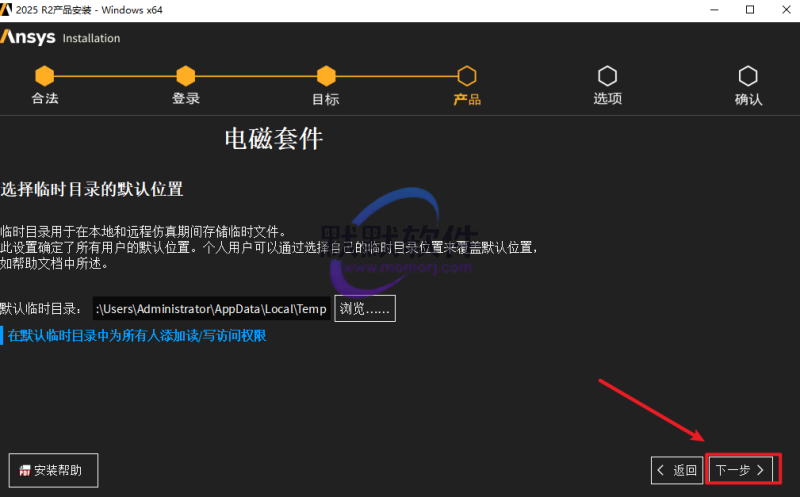Click the PDF icon on 安装帮助 button
The height and width of the screenshot is (497, 800).
click(24, 469)
